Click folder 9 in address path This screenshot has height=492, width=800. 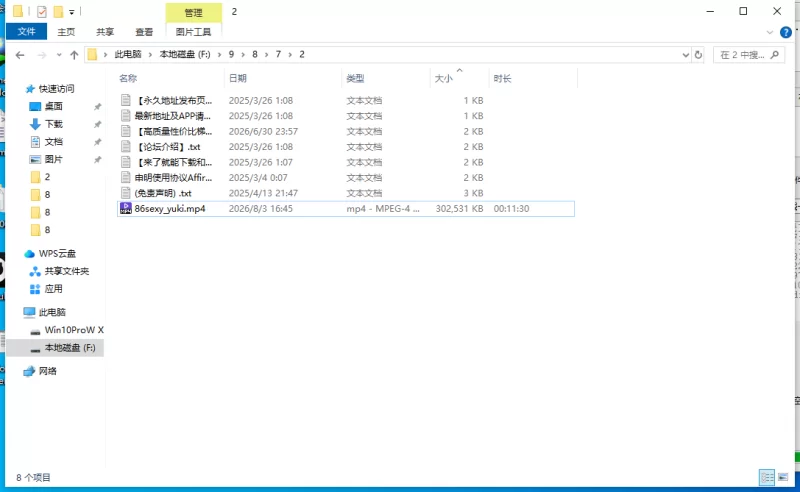[x=231, y=54]
